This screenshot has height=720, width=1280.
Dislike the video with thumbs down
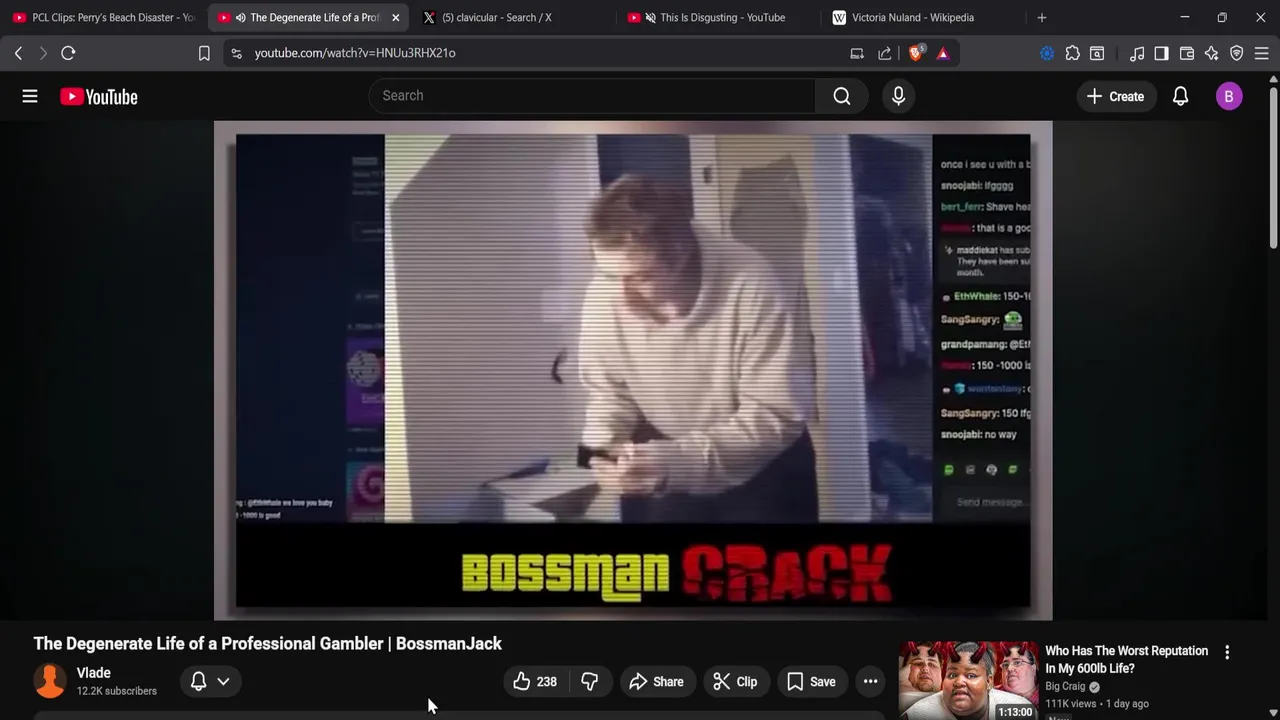pos(590,682)
